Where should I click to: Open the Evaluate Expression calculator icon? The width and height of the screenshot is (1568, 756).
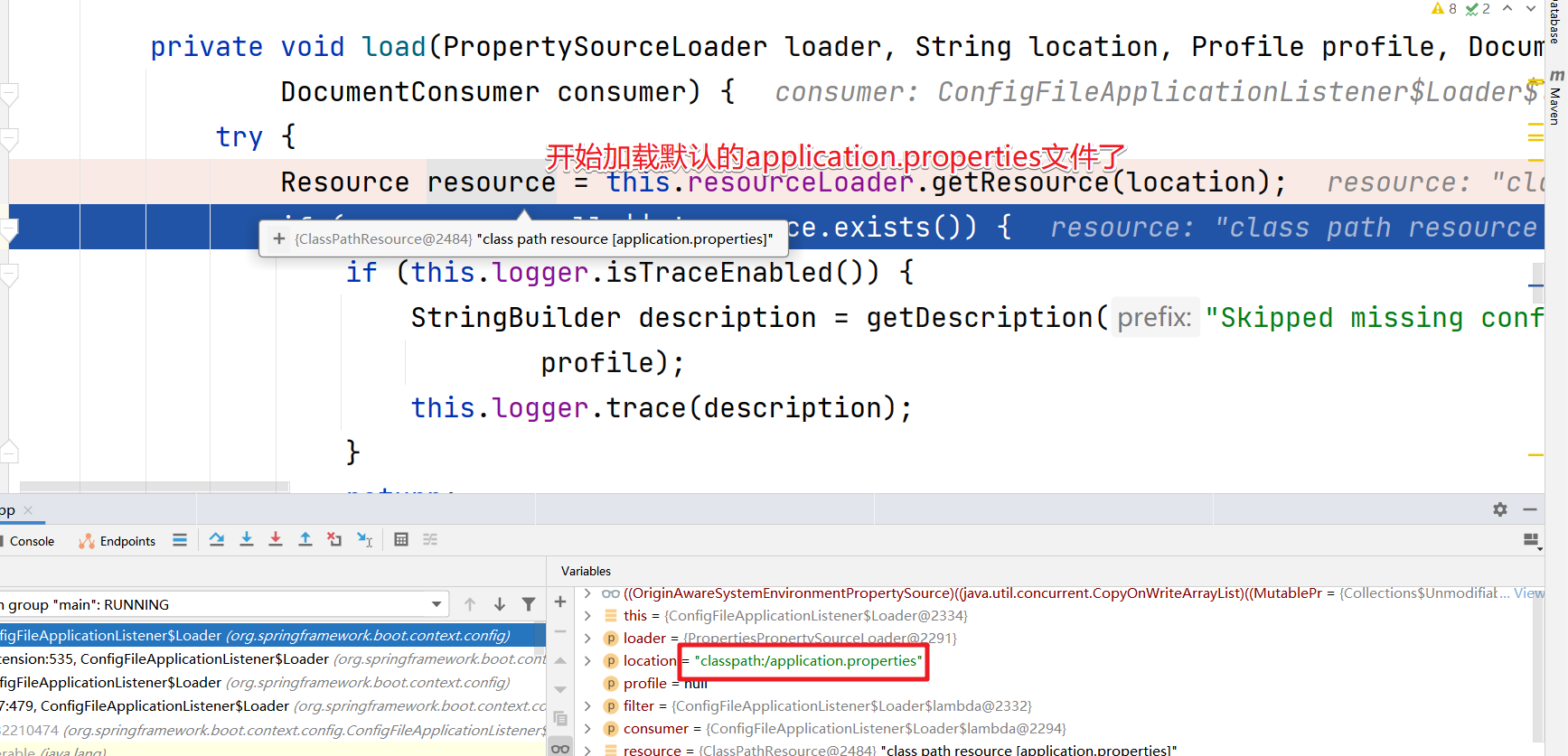(401, 539)
